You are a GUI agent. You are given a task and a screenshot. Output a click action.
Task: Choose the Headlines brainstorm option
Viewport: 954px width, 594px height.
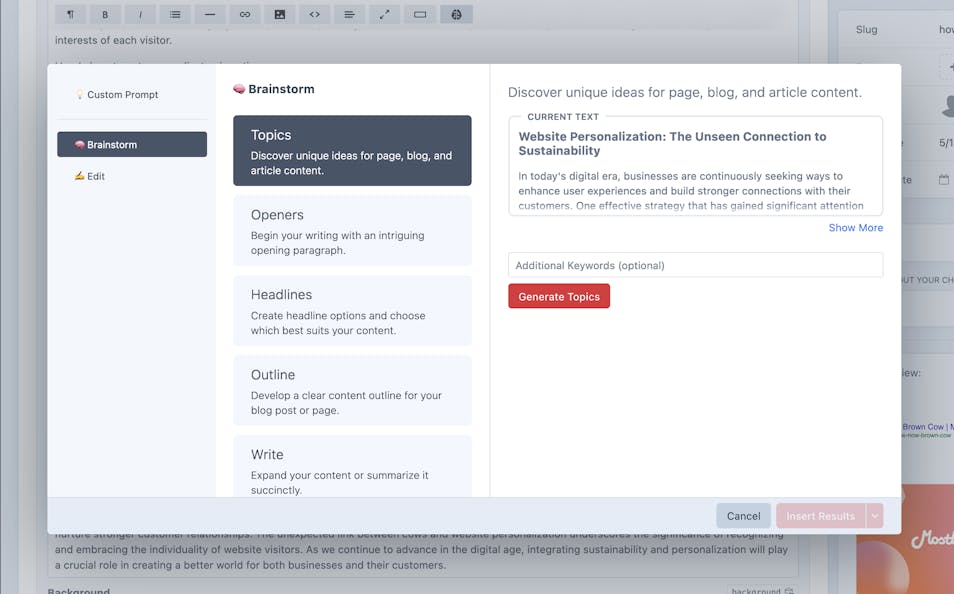point(352,311)
